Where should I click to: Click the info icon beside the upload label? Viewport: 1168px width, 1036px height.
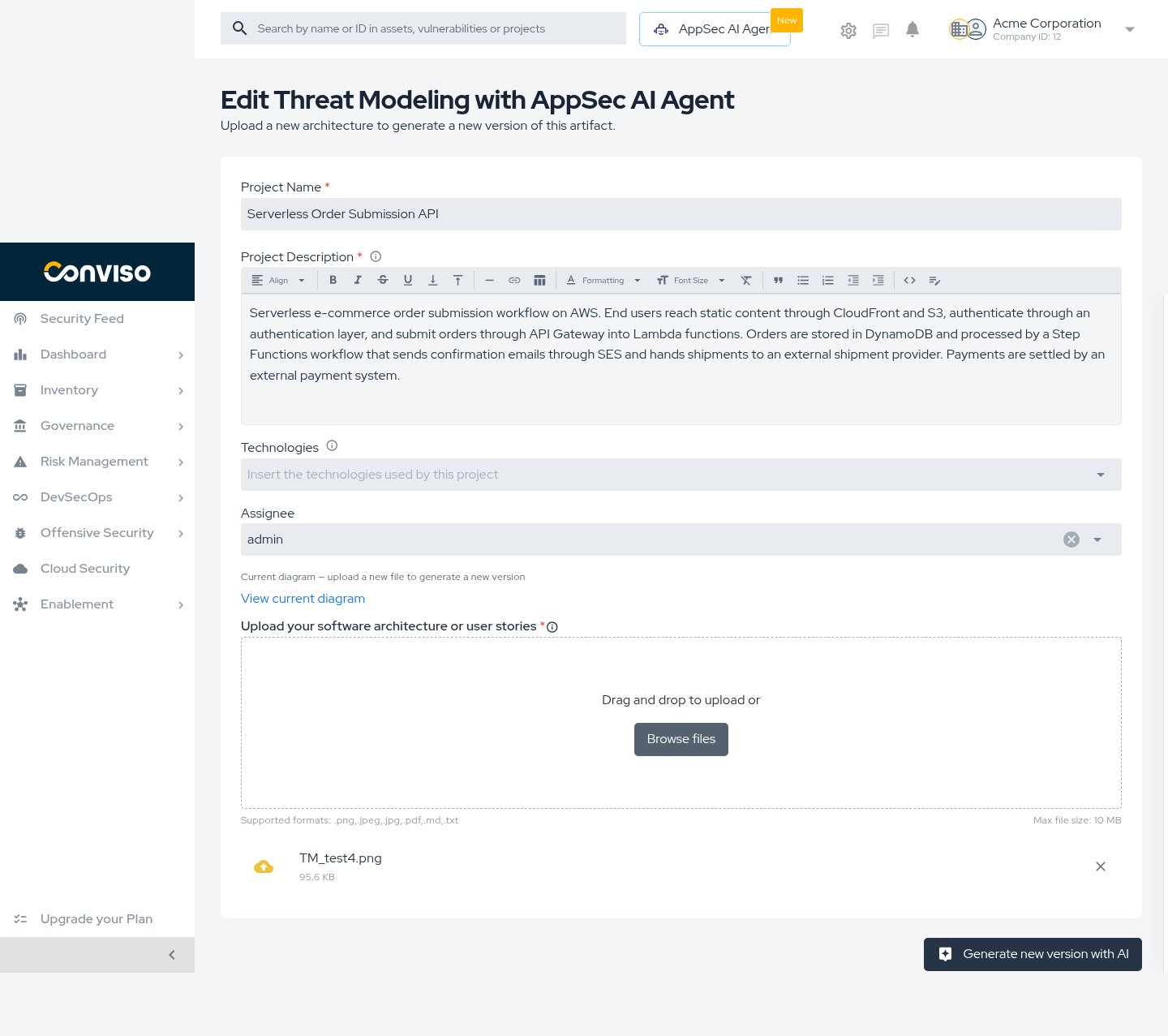pos(552,627)
